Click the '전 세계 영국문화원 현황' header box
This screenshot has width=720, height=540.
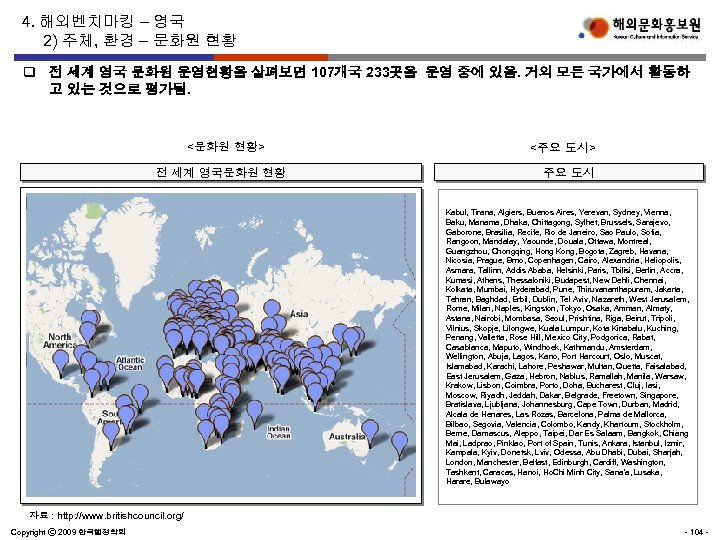point(221,172)
